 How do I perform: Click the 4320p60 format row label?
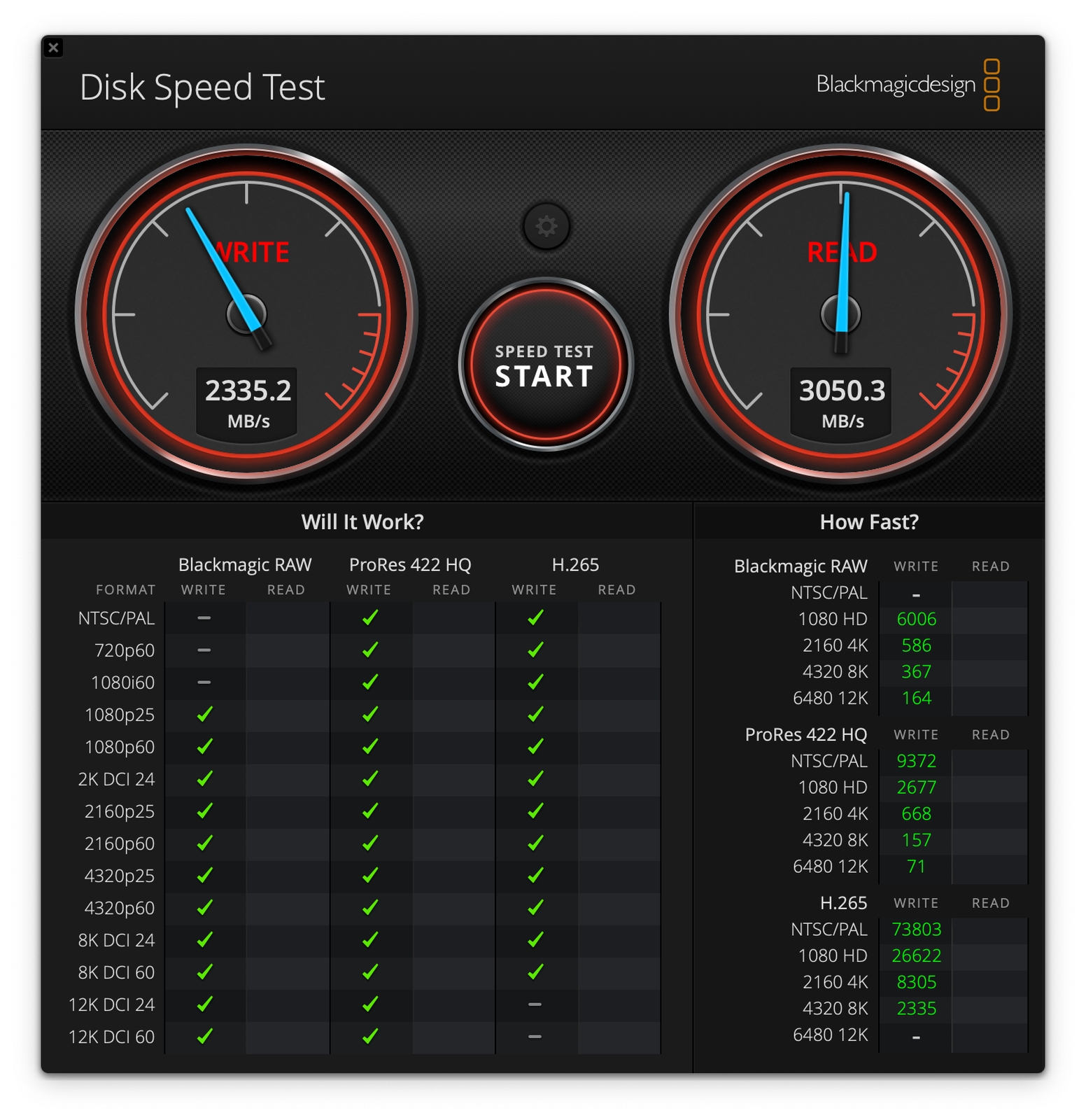pyautogui.click(x=120, y=908)
